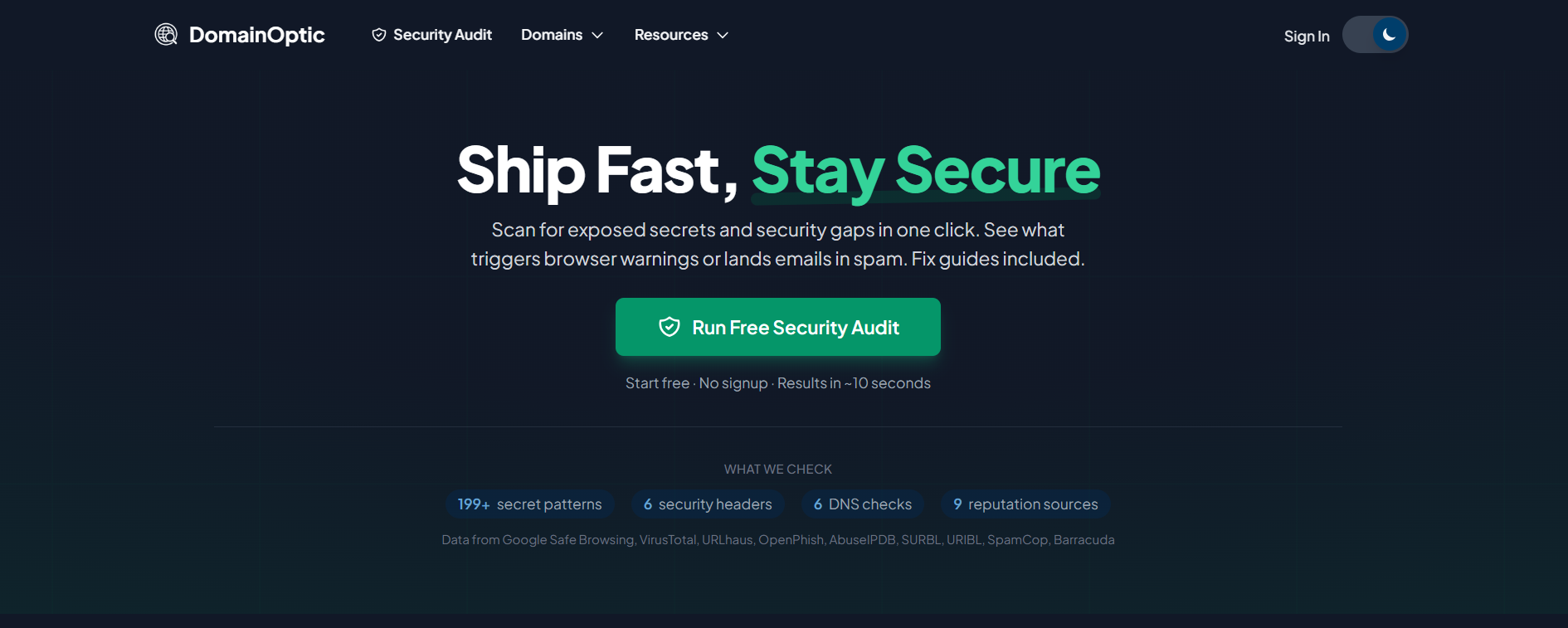Click the shield icon beside Security Audit
This screenshot has width=1568, height=628.
point(379,35)
